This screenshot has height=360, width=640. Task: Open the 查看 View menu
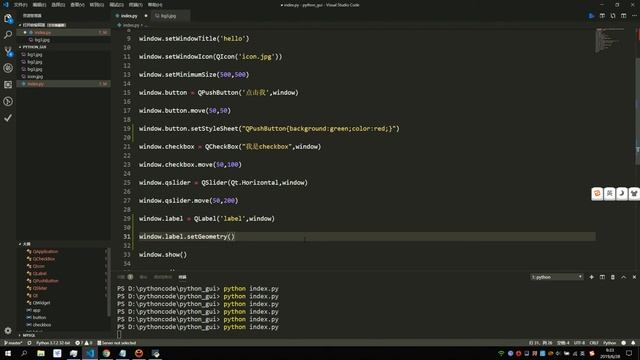click(78, 5)
